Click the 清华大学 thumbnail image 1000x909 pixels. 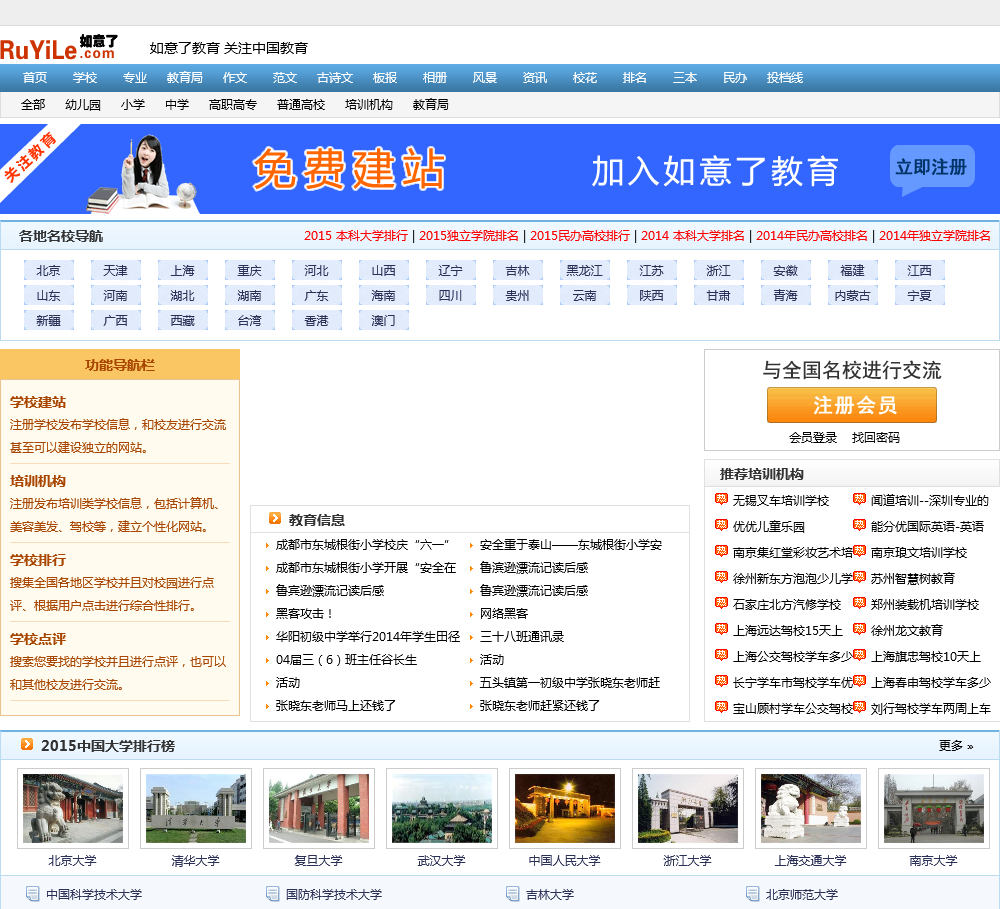(x=196, y=808)
